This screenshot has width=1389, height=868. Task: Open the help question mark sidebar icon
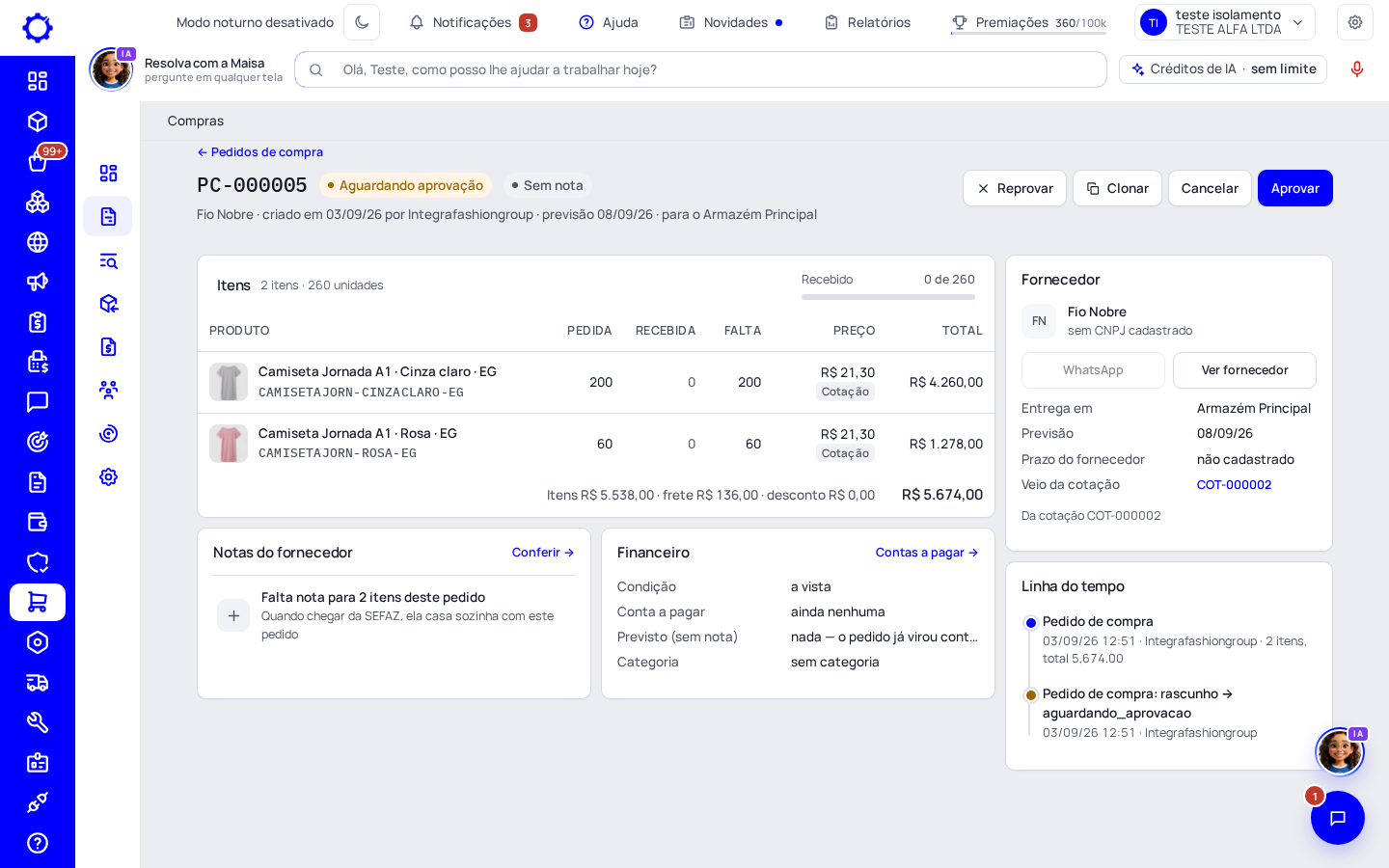(38, 843)
